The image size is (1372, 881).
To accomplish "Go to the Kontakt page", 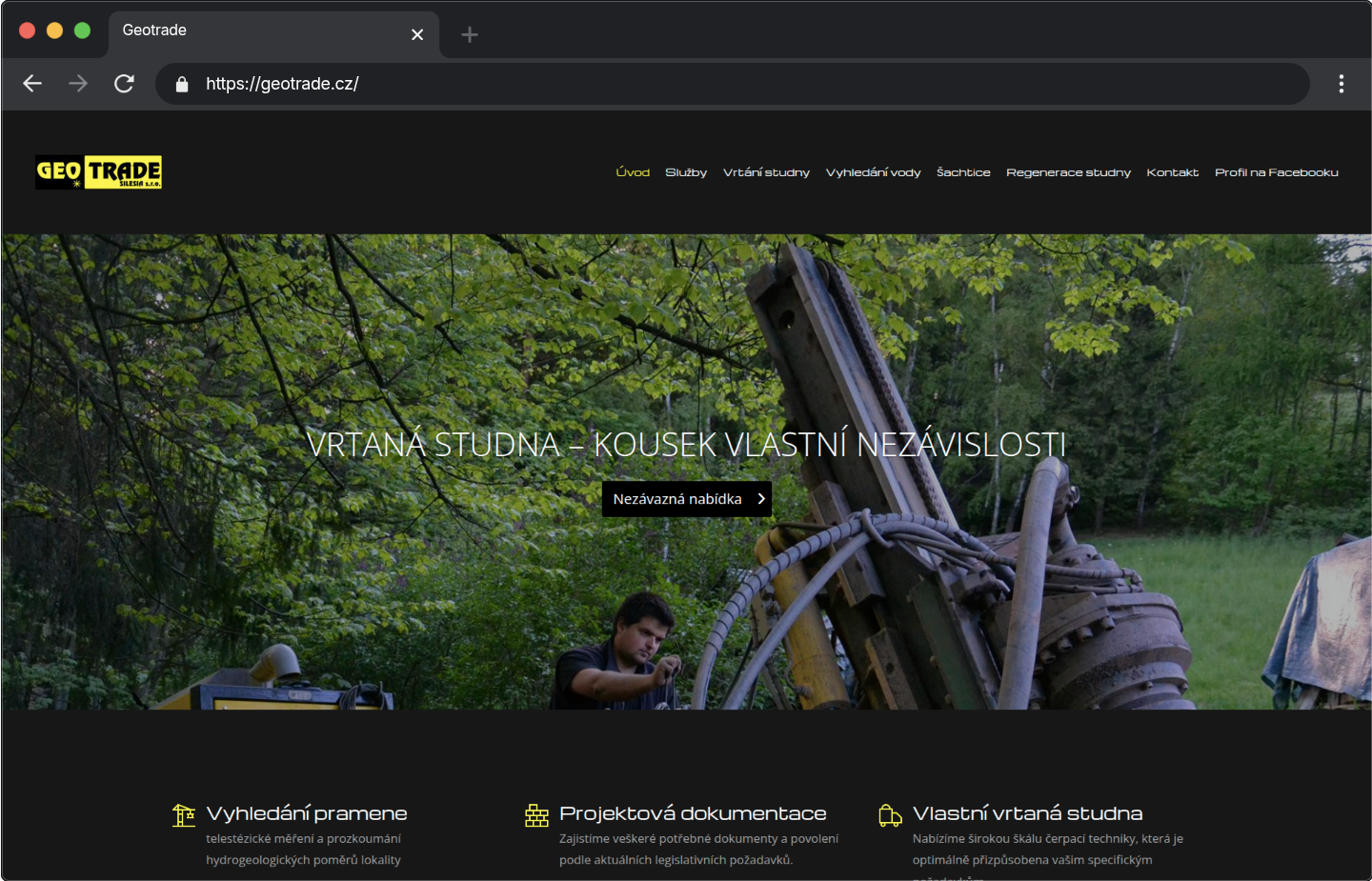I will point(1172,172).
